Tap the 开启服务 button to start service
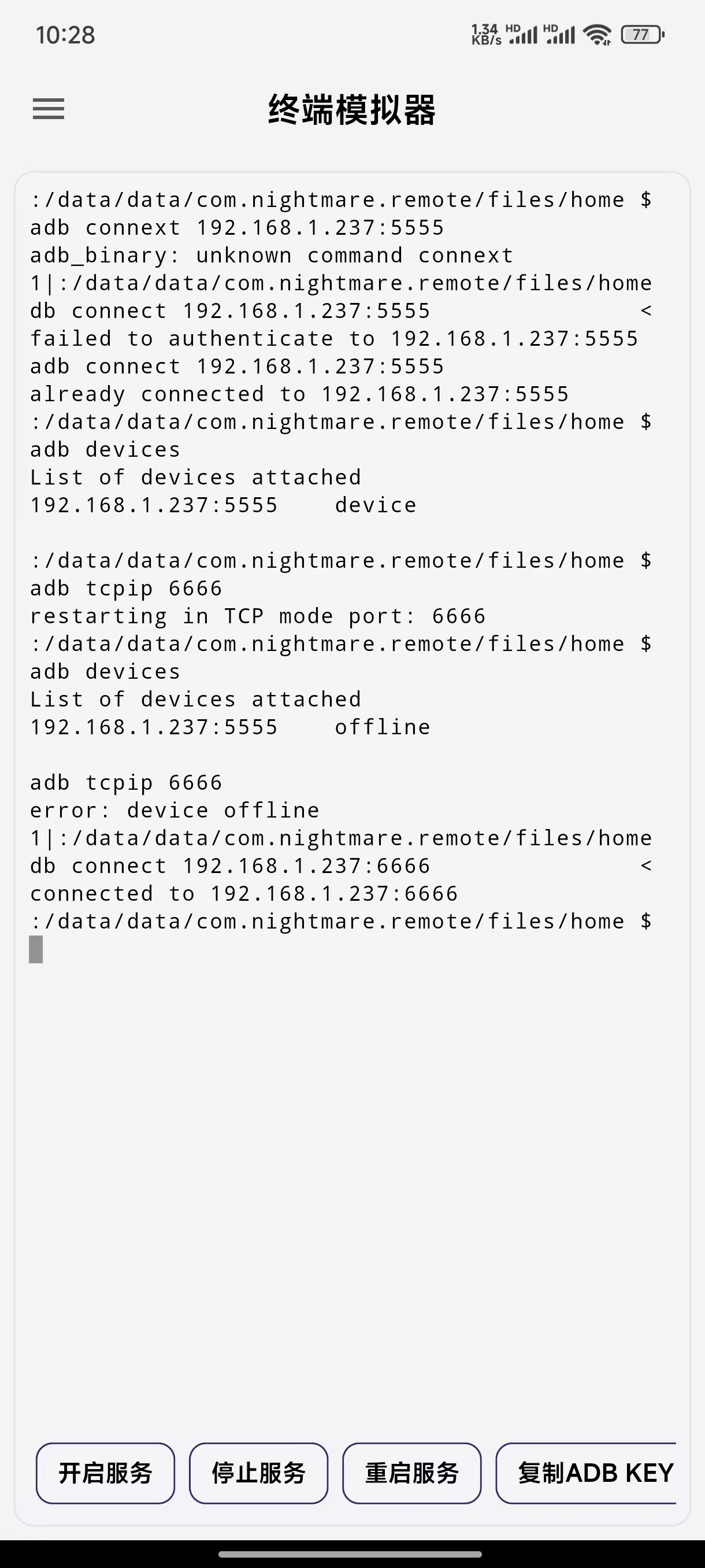Viewport: 705px width, 1568px height. coord(105,1474)
